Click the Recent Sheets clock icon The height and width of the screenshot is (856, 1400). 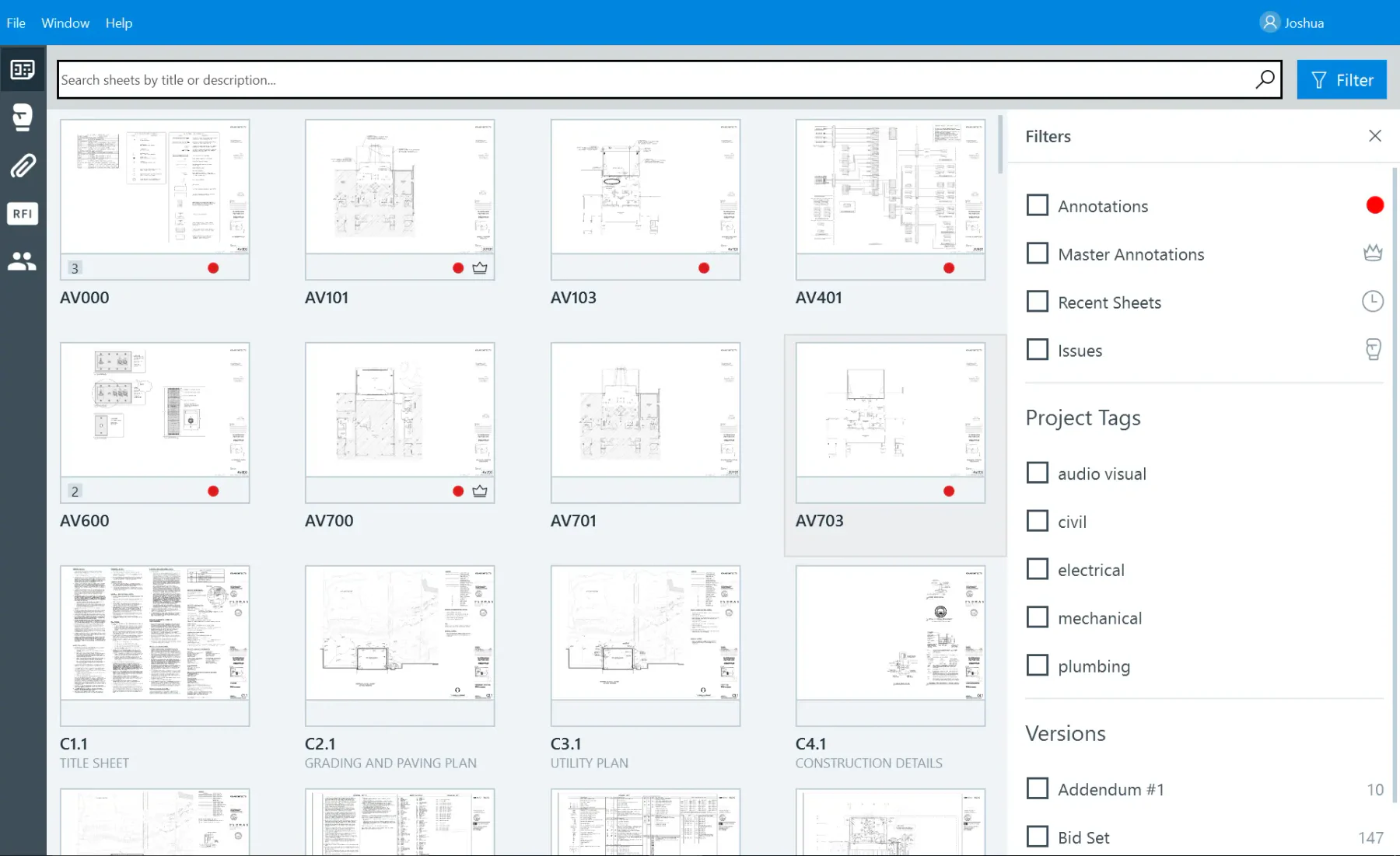coord(1373,302)
